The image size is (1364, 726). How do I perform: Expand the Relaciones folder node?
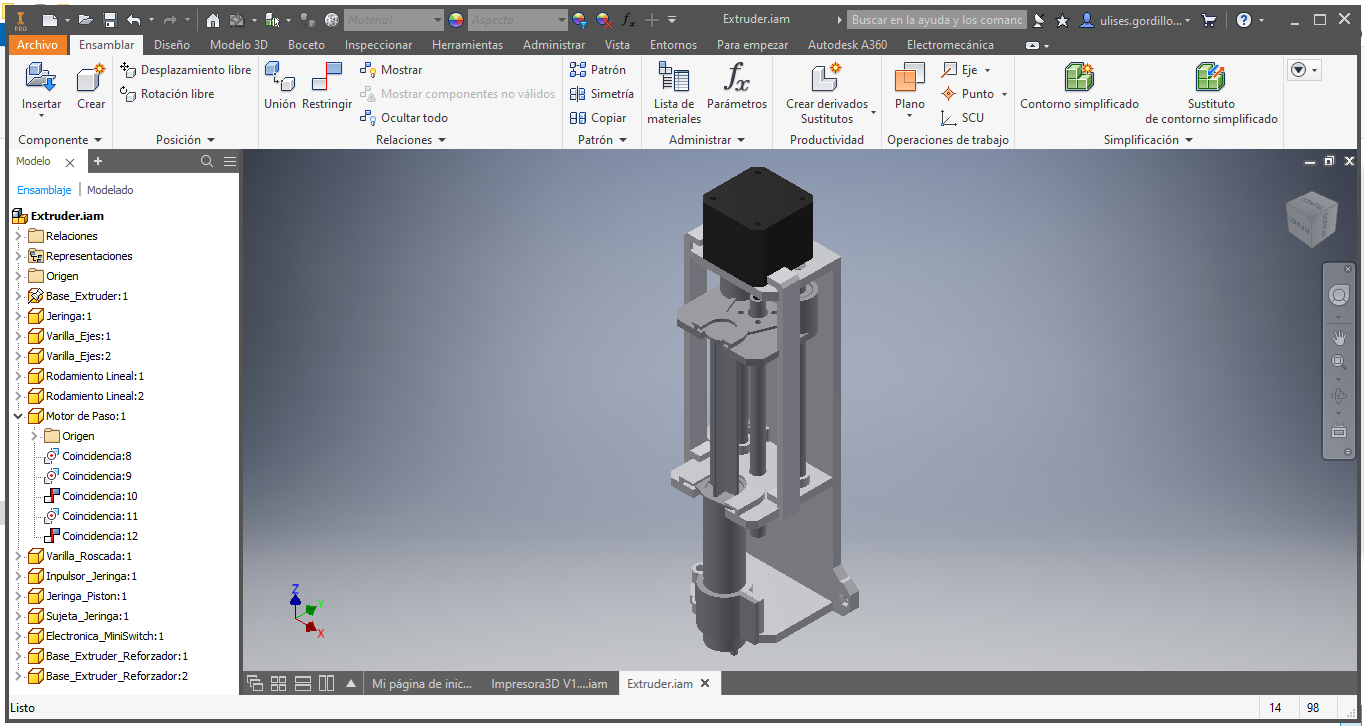18,236
